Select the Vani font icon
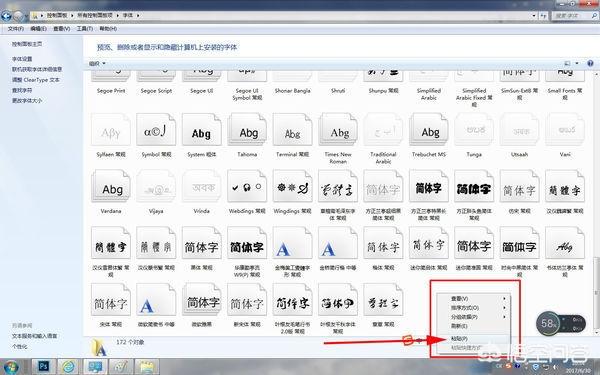This screenshot has width=600, height=375. (565, 130)
